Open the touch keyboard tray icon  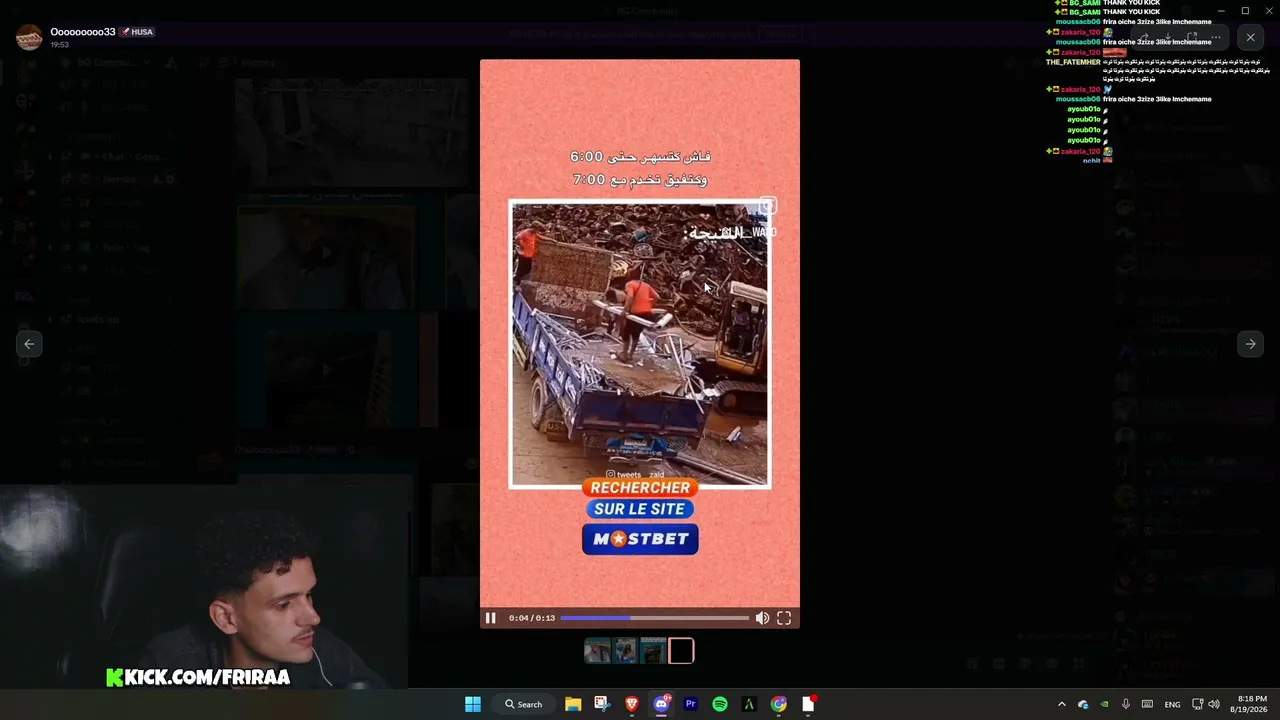(x=1147, y=704)
